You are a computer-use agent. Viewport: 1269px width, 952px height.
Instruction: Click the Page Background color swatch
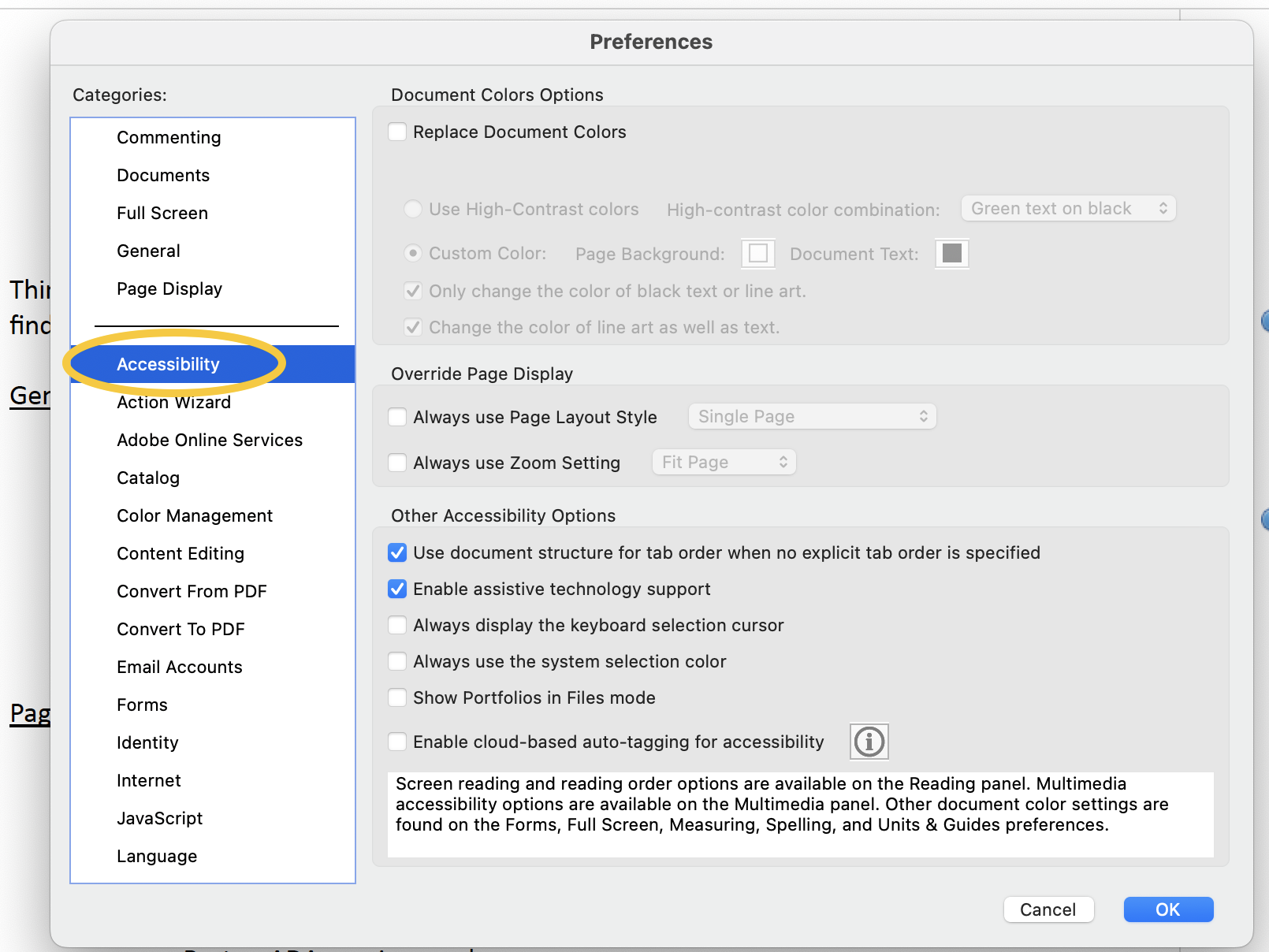click(757, 253)
